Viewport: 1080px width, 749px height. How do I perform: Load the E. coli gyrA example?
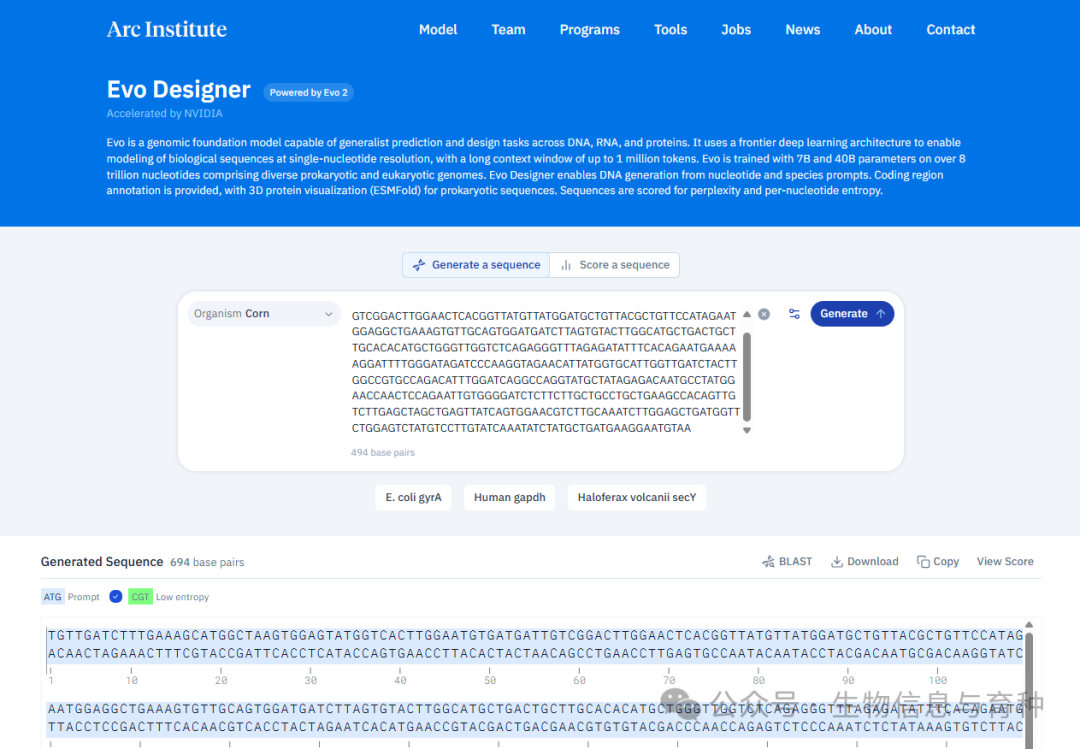coord(413,497)
